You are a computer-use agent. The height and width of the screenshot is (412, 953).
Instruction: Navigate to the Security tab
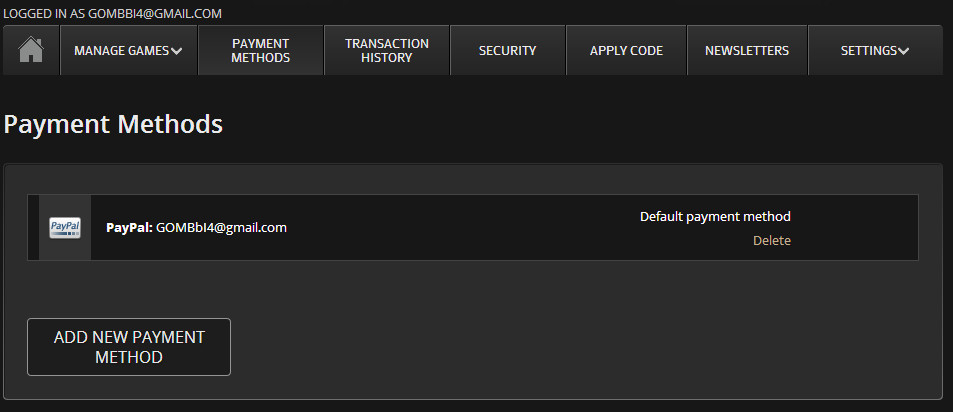(x=508, y=51)
